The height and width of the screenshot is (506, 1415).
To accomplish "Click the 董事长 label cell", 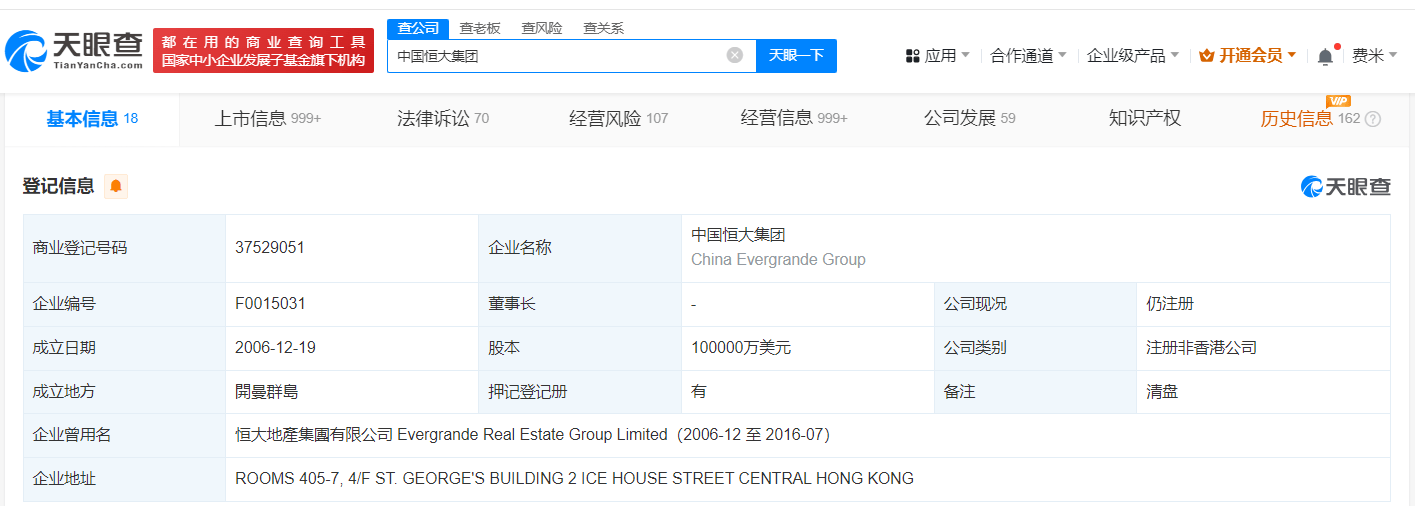I will 579,304.
